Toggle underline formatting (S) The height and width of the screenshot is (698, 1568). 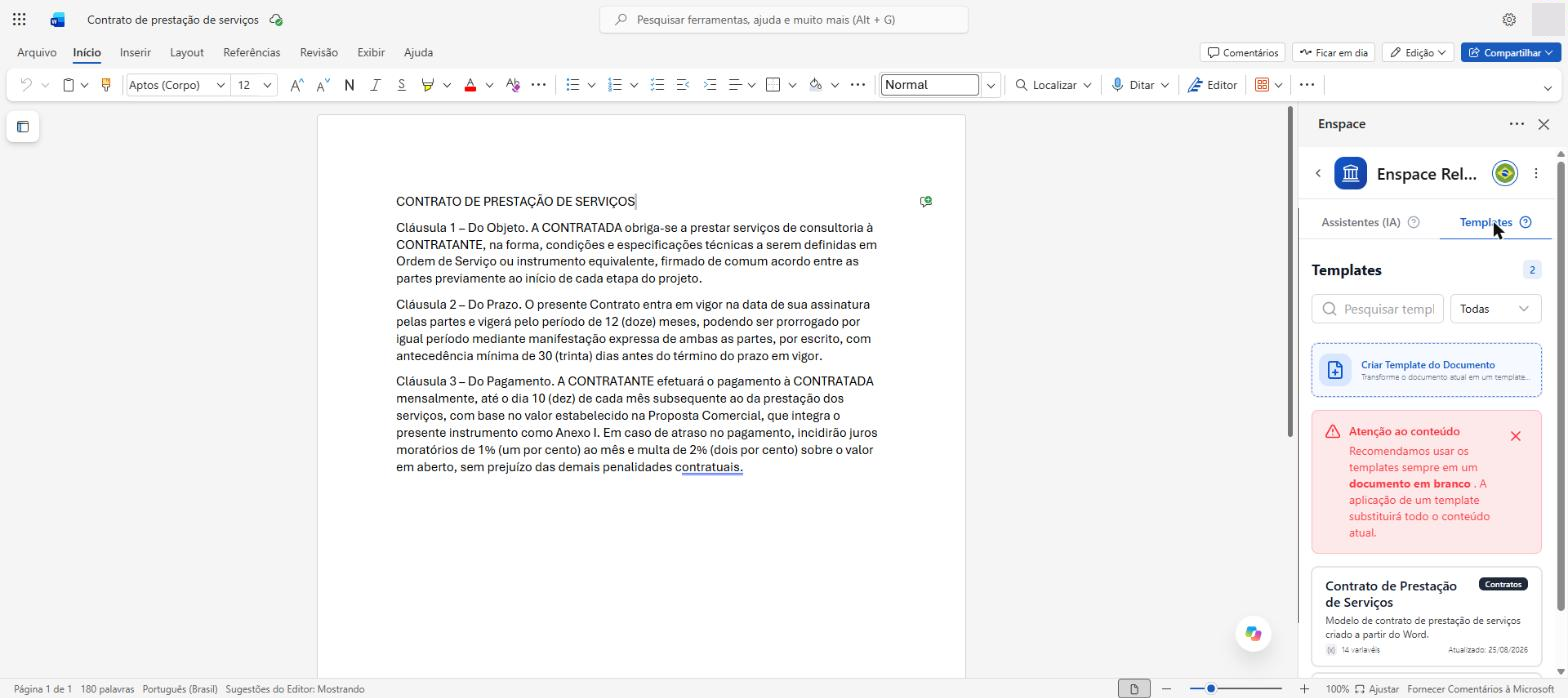coord(401,85)
